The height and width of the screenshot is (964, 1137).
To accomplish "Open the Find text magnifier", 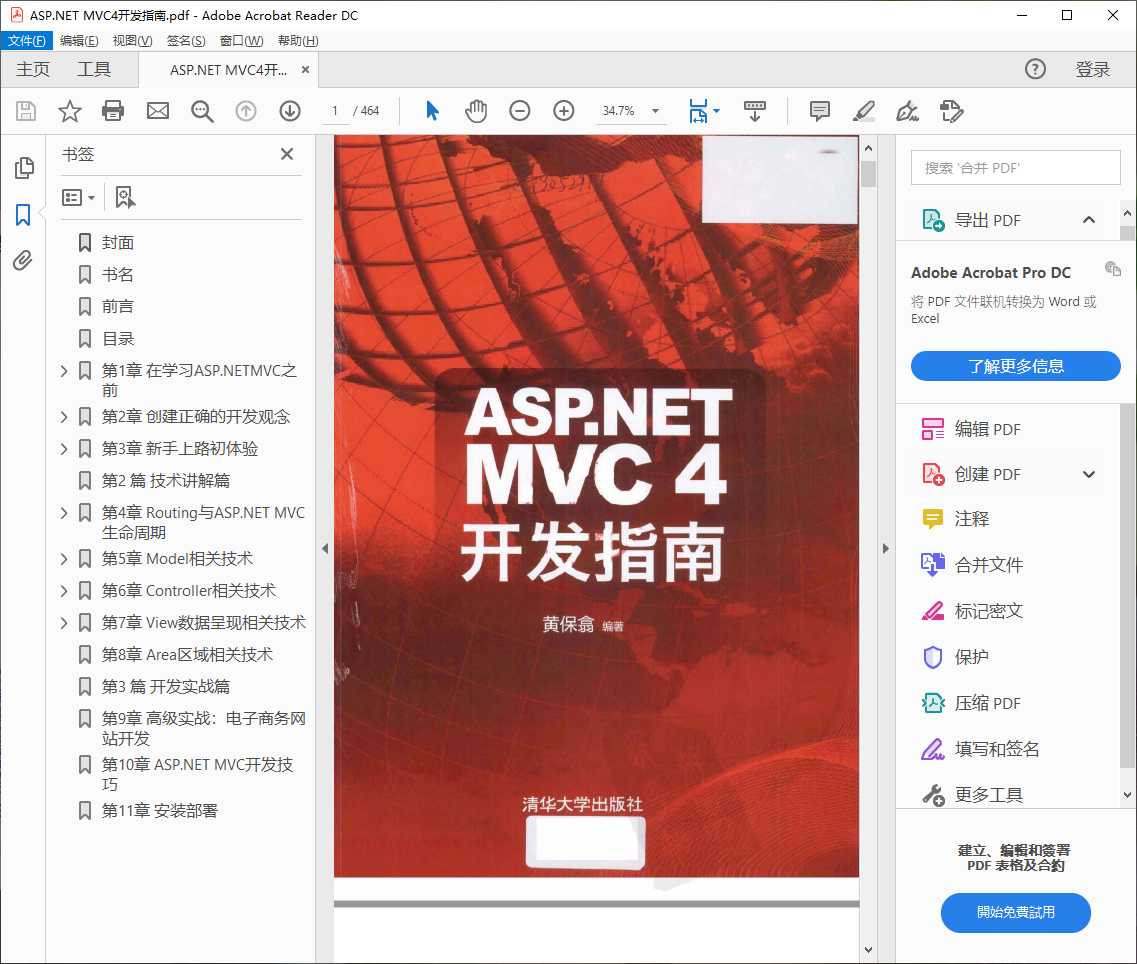I will pos(202,111).
